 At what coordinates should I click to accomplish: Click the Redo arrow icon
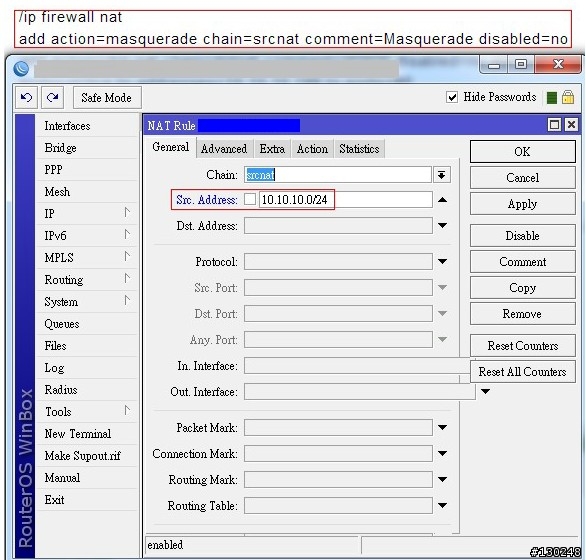[52, 98]
